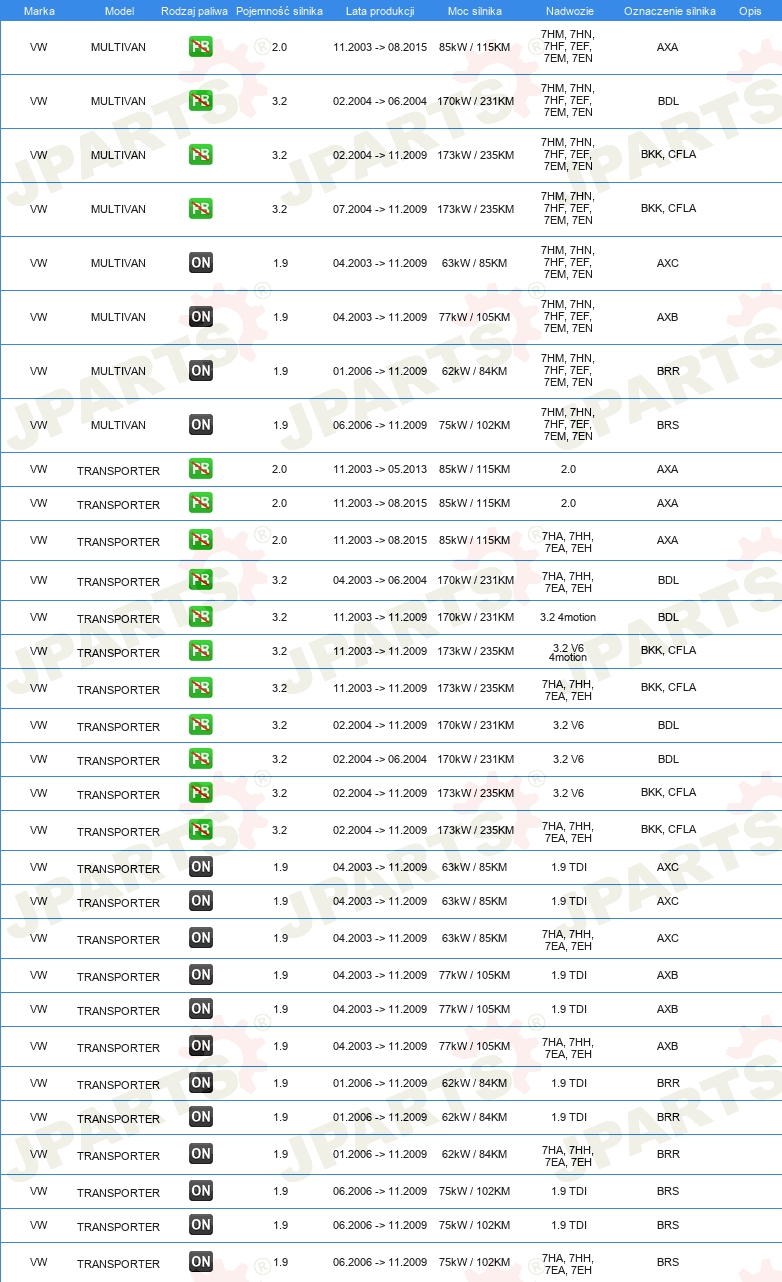This screenshot has height=1282, width=782.
Task: Click BRS engine code in Multivan row
Action: point(668,425)
